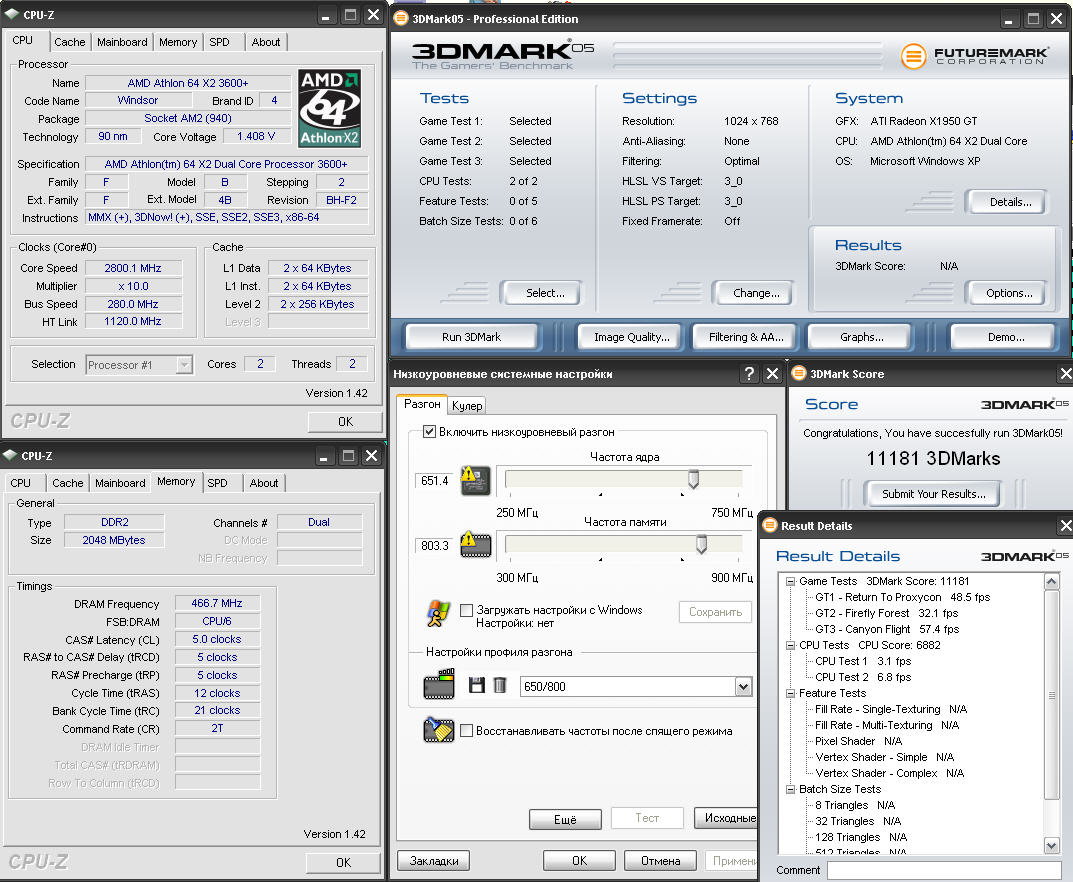Screen dimensions: 1073x882
Task: Collapse the CPU Tests tree node
Action: pyautogui.click(x=790, y=645)
